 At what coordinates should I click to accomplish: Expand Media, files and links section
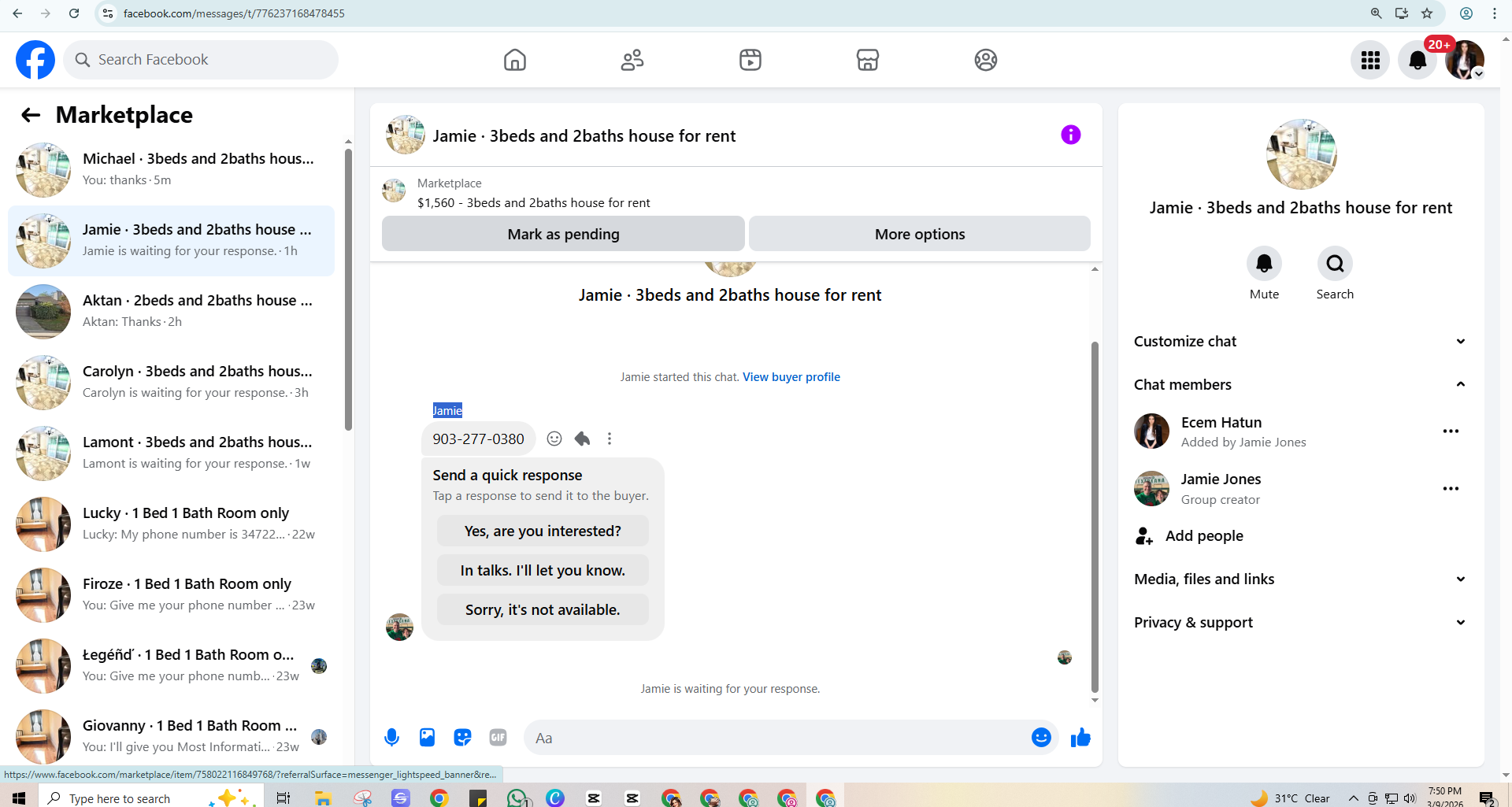tap(1301, 579)
